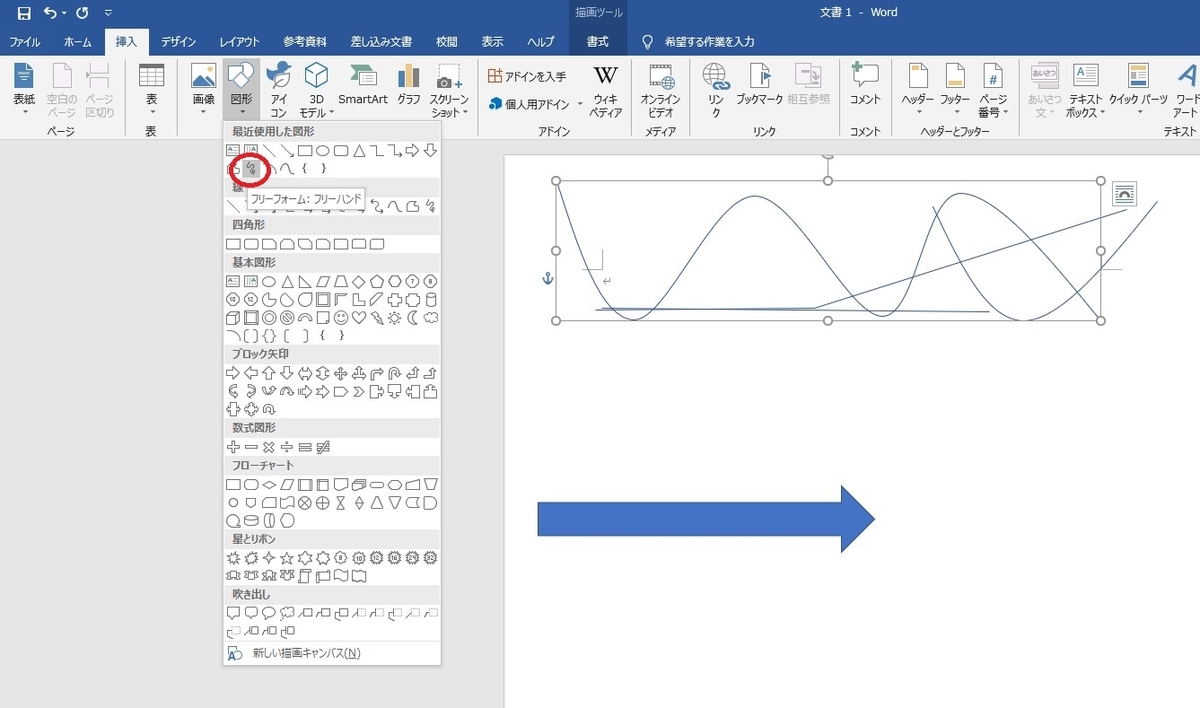Choose the crescent moon shape
The width and height of the screenshot is (1200, 708).
coord(413,318)
